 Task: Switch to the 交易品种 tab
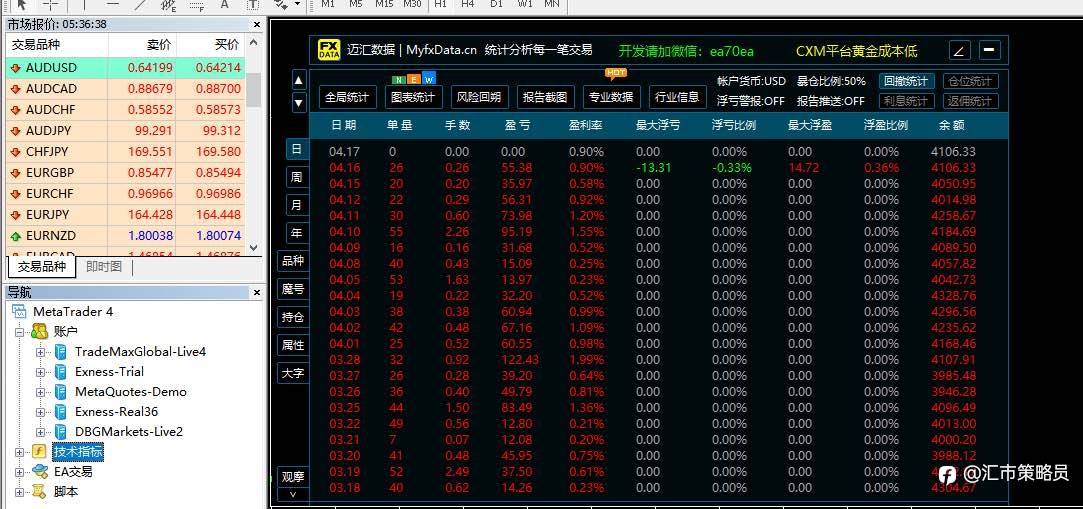pos(41,267)
